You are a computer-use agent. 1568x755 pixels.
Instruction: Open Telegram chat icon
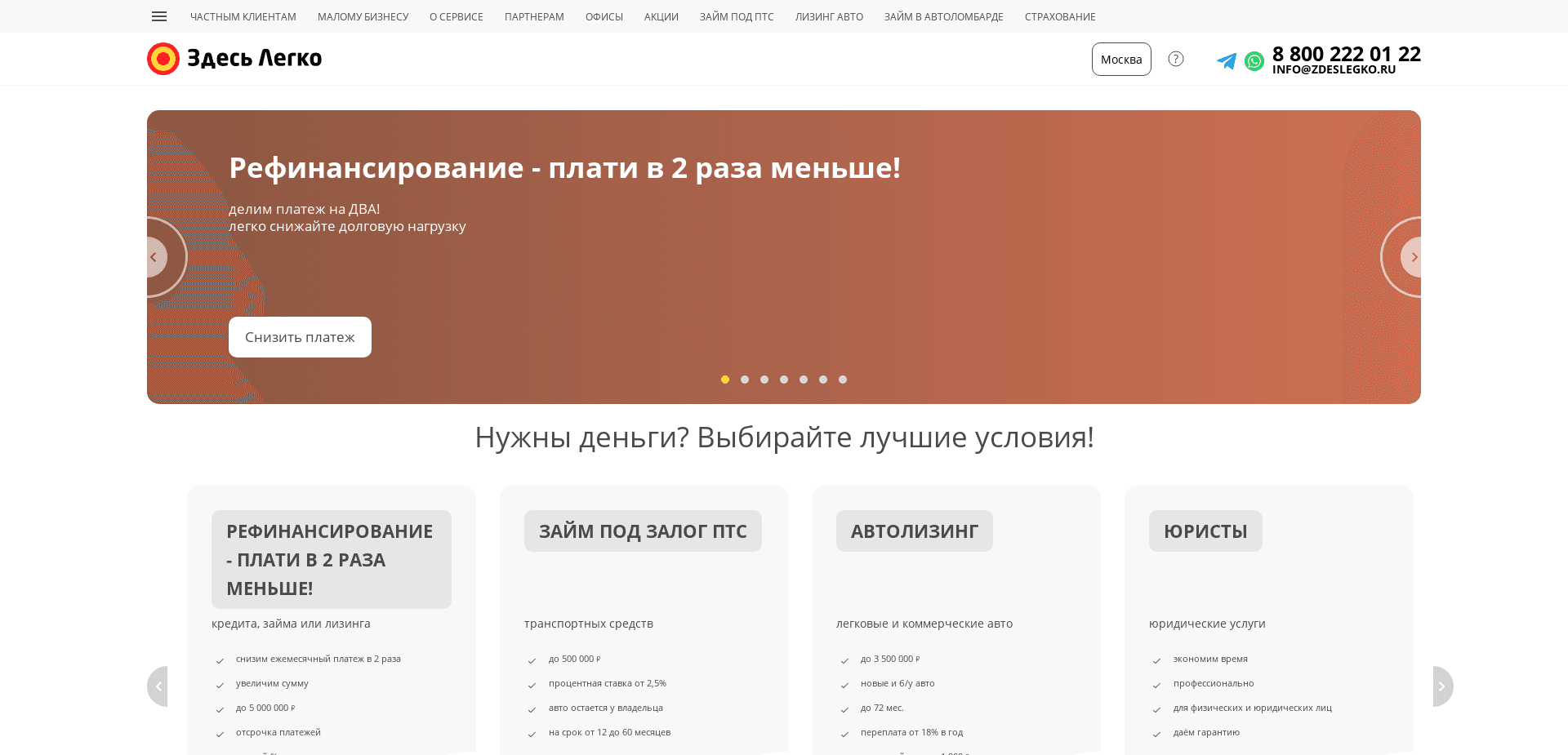[x=1226, y=60]
